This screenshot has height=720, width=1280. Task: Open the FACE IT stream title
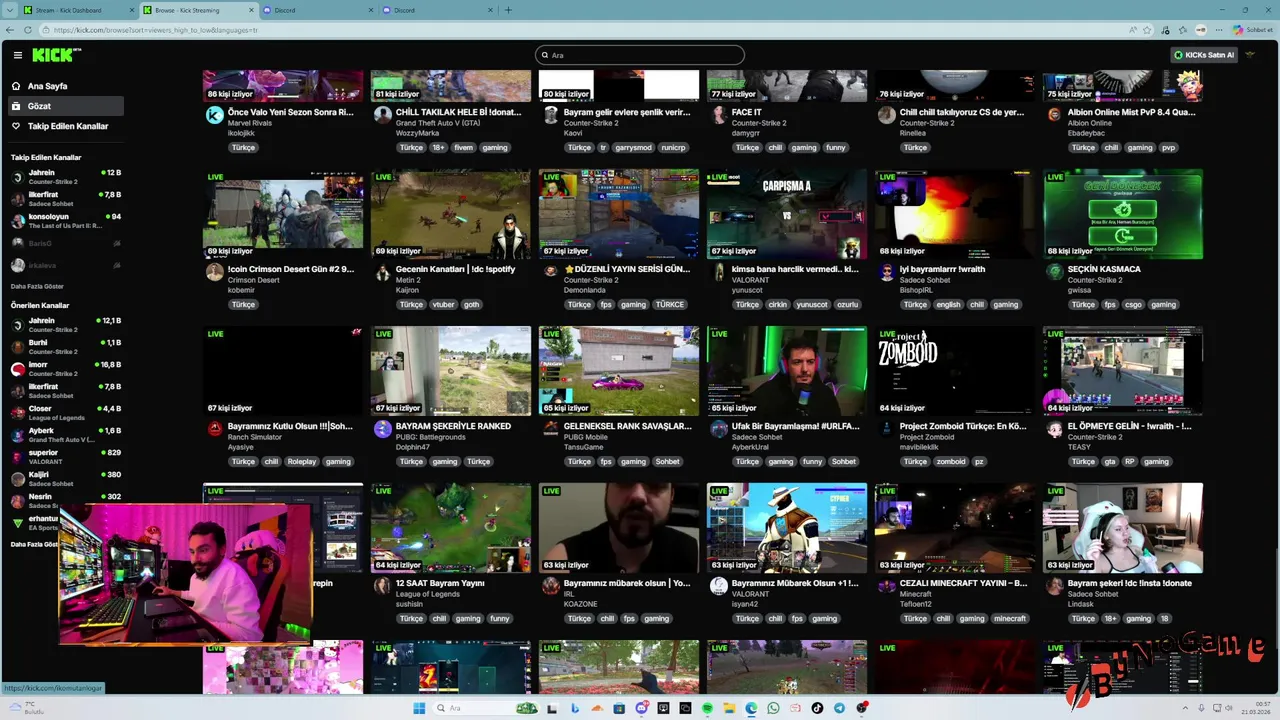pyautogui.click(x=747, y=112)
